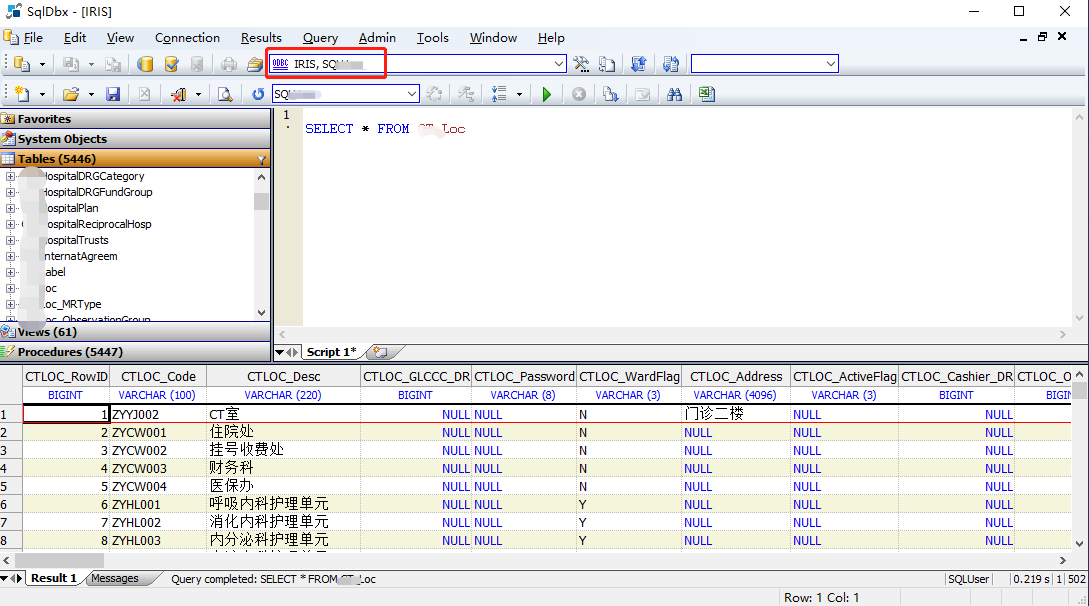Click the cell 门诊二楼
Image resolution: width=1089 pixels, height=606 pixels.
tap(736, 414)
